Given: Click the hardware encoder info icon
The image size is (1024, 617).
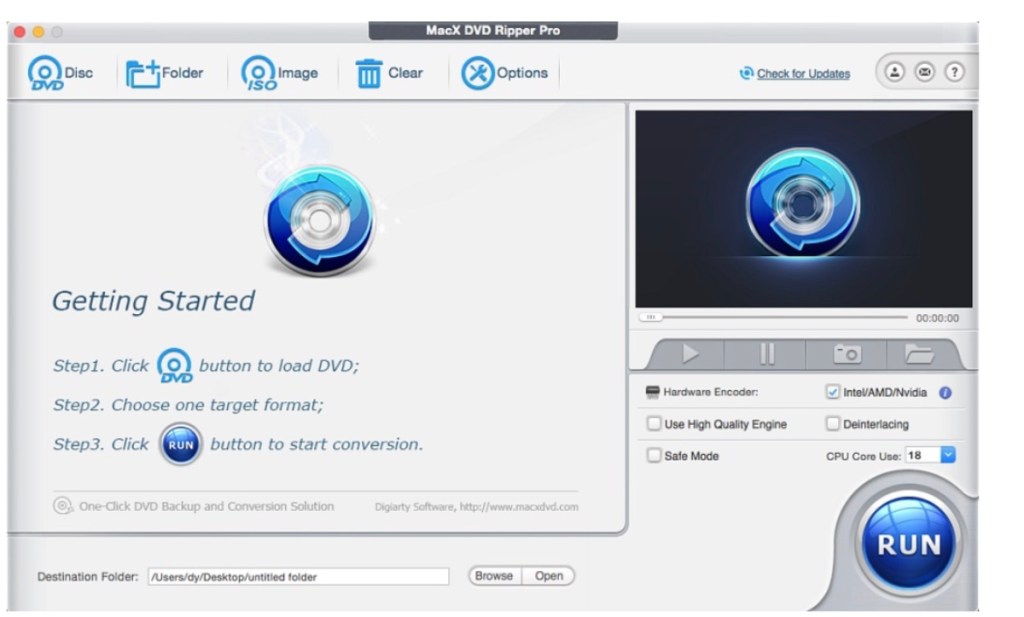Looking at the screenshot, I should (x=945, y=392).
